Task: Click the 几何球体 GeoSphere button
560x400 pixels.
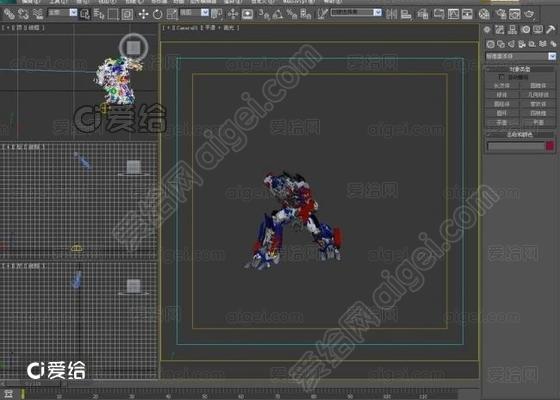Action: tap(538, 95)
